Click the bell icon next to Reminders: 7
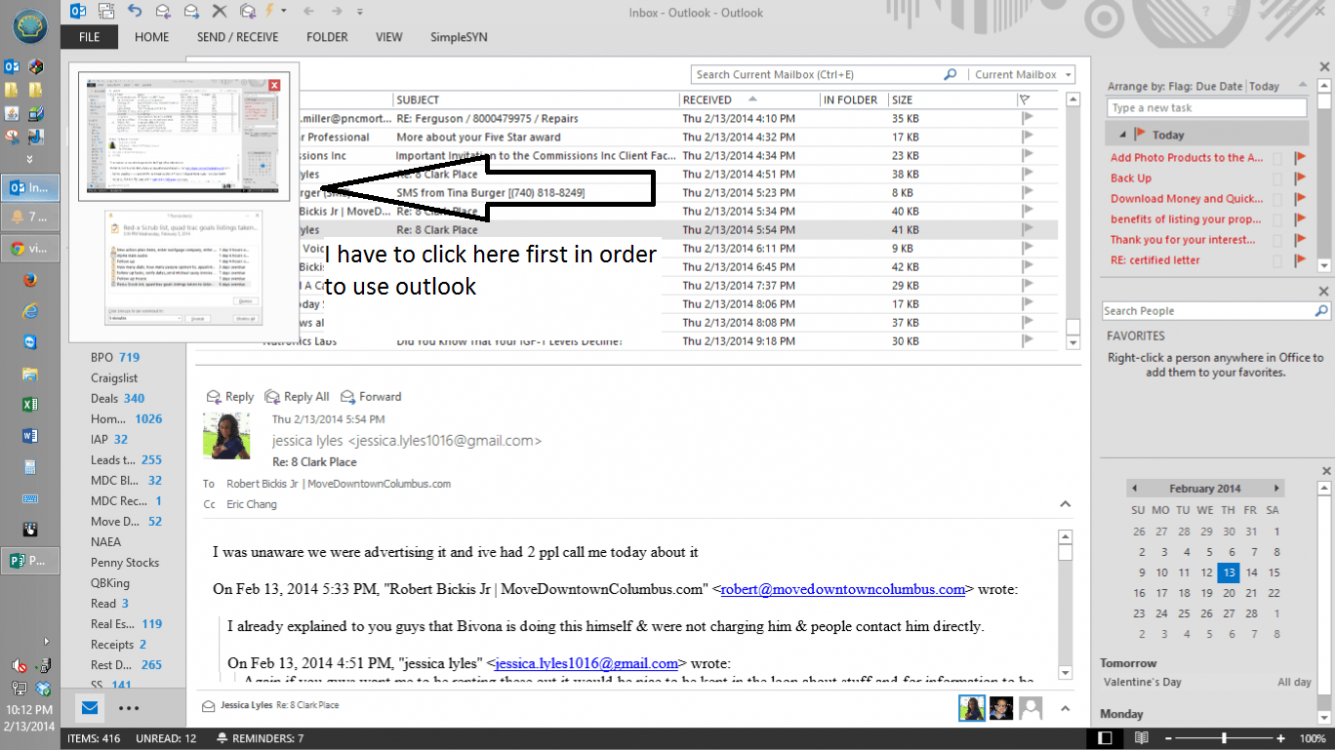 point(221,738)
